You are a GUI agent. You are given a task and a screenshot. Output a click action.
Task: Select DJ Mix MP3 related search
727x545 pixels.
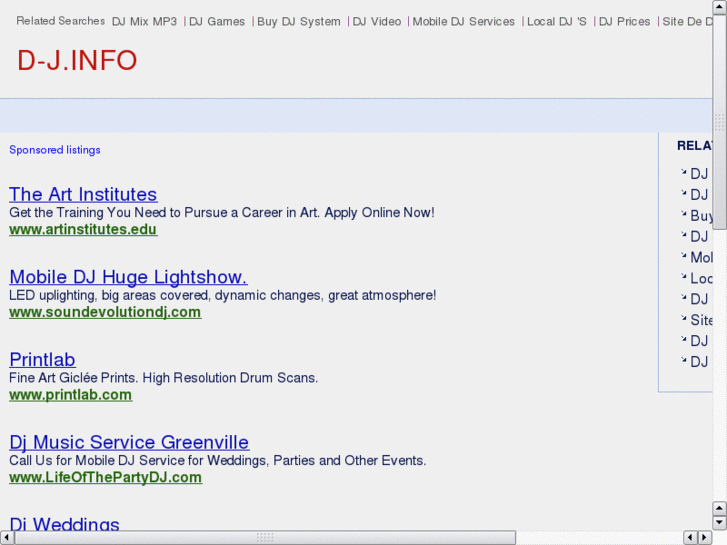tap(144, 21)
